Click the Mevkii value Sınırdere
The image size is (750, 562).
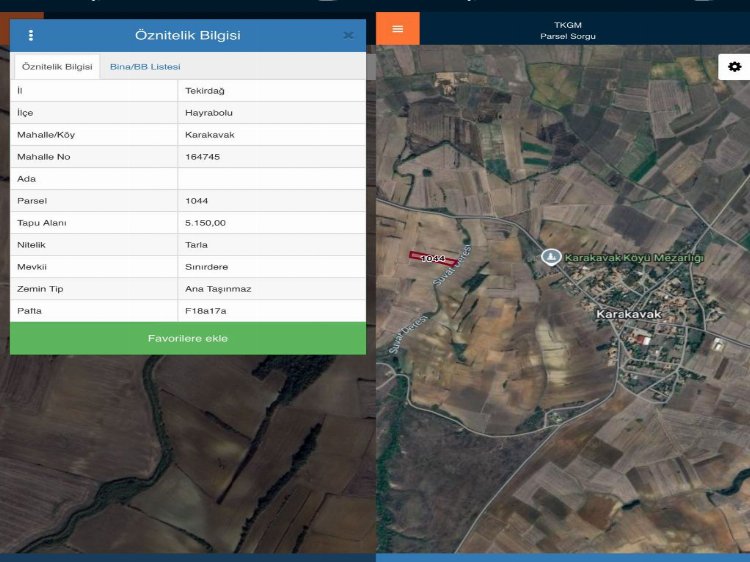click(x=207, y=267)
